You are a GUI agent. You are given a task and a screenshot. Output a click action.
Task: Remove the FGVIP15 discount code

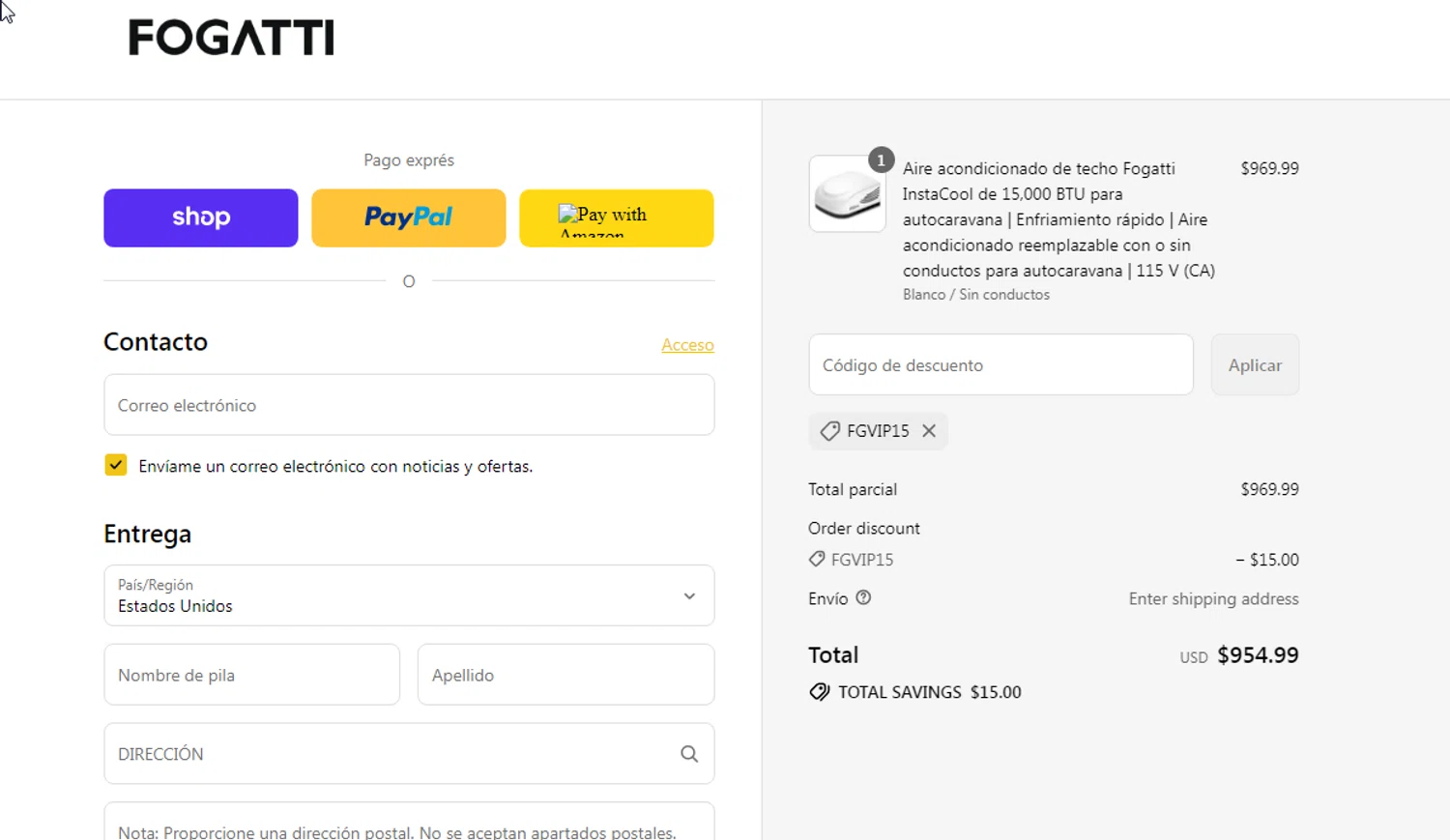929,431
